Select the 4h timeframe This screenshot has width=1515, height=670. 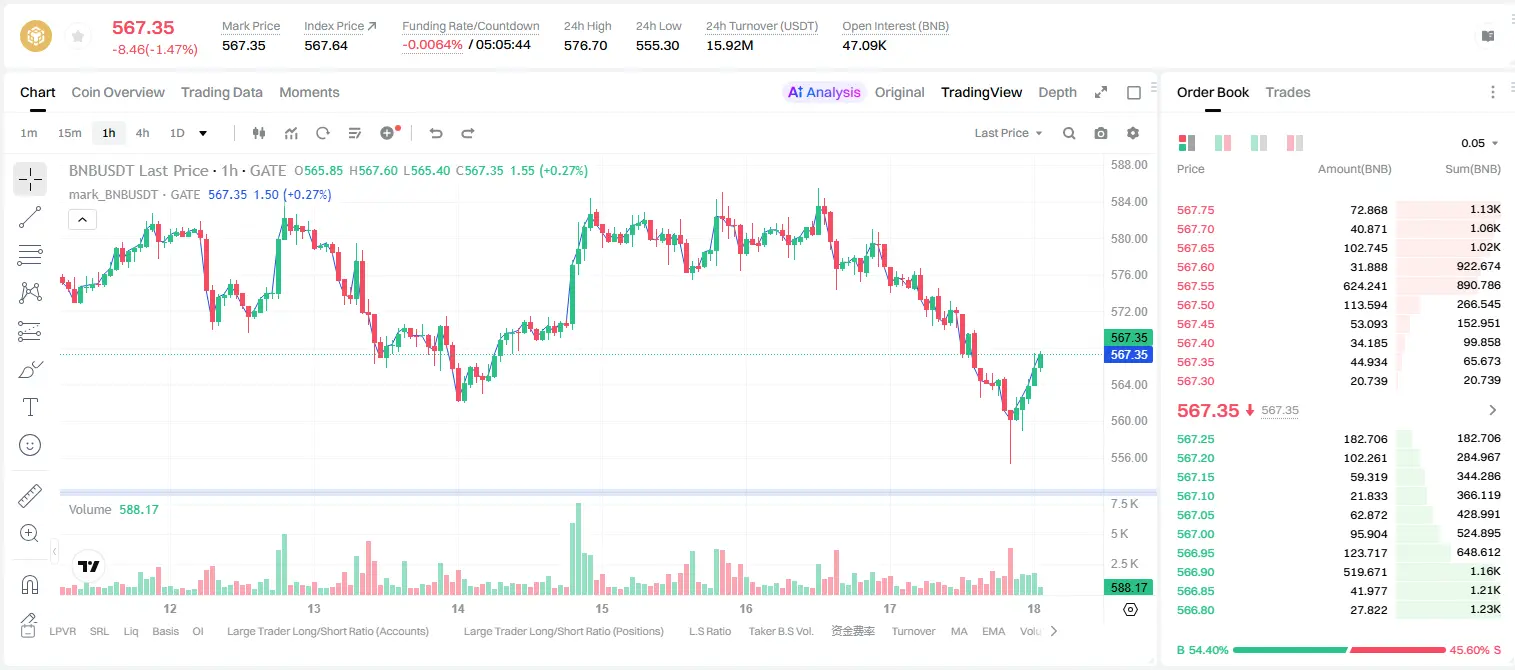[143, 133]
